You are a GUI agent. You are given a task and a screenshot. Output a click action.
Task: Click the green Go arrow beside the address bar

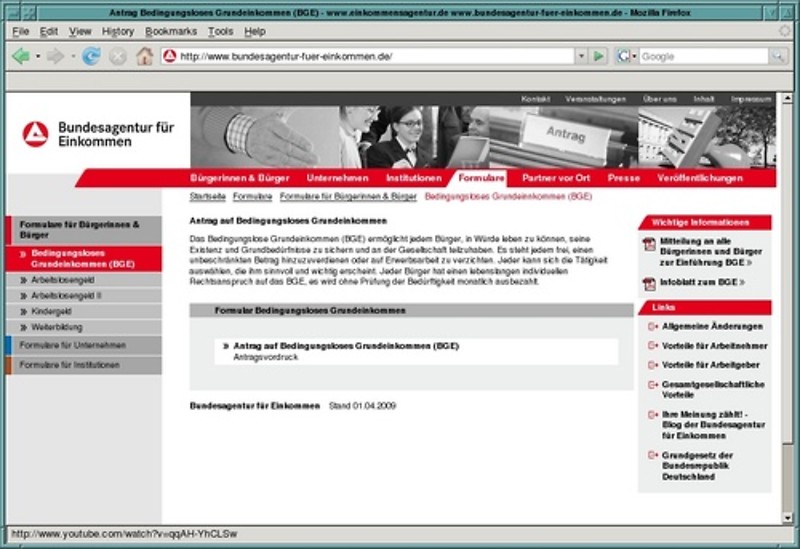click(x=598, y=56)
